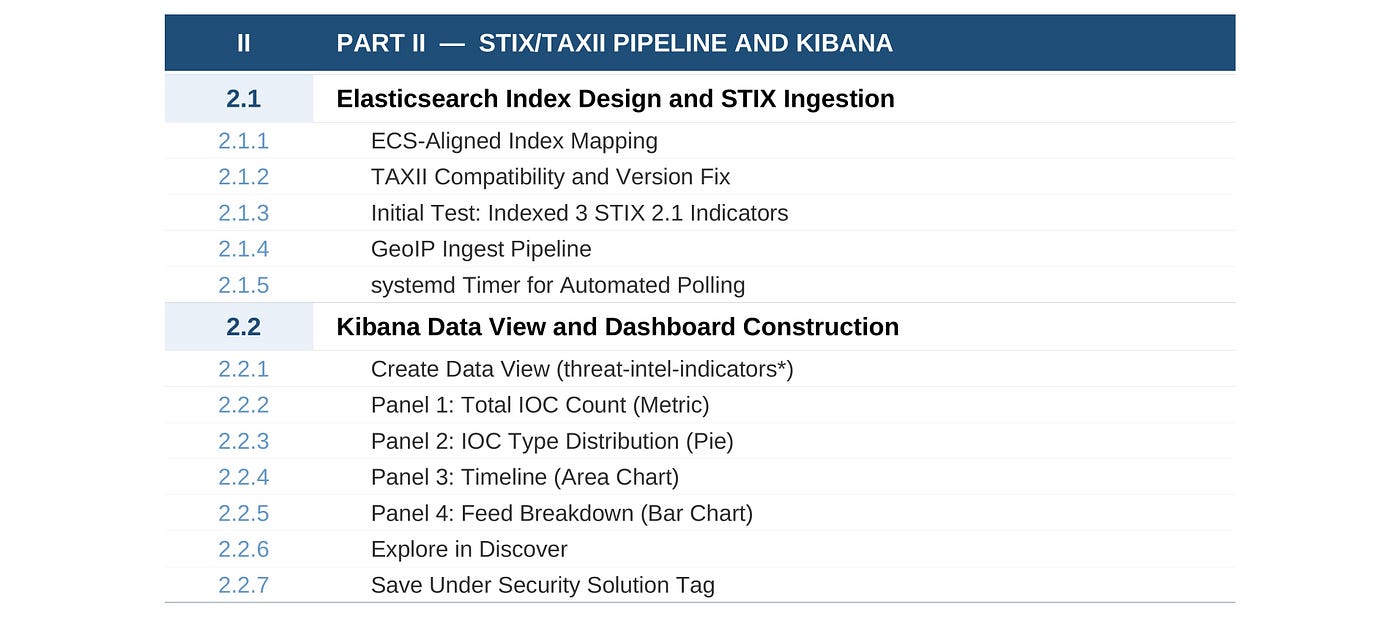Open Save Under Security Solution Tag entry
Image resolution: width=1400 pixels, height=617 pixels.
(542, 585)
